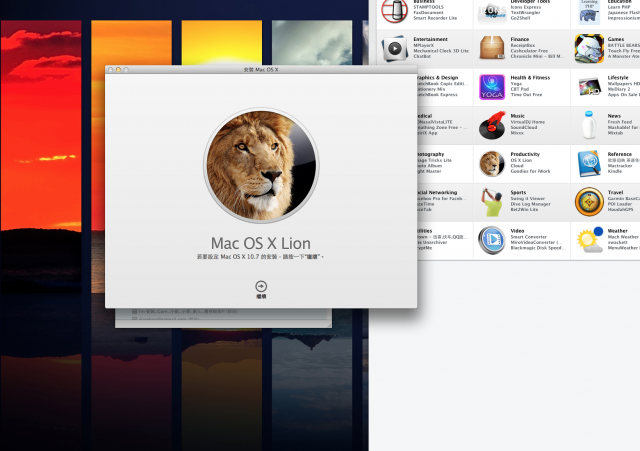
Task: Open the Business category STAMPTOOLS stamp icon
Action: [x=394, y=11]
